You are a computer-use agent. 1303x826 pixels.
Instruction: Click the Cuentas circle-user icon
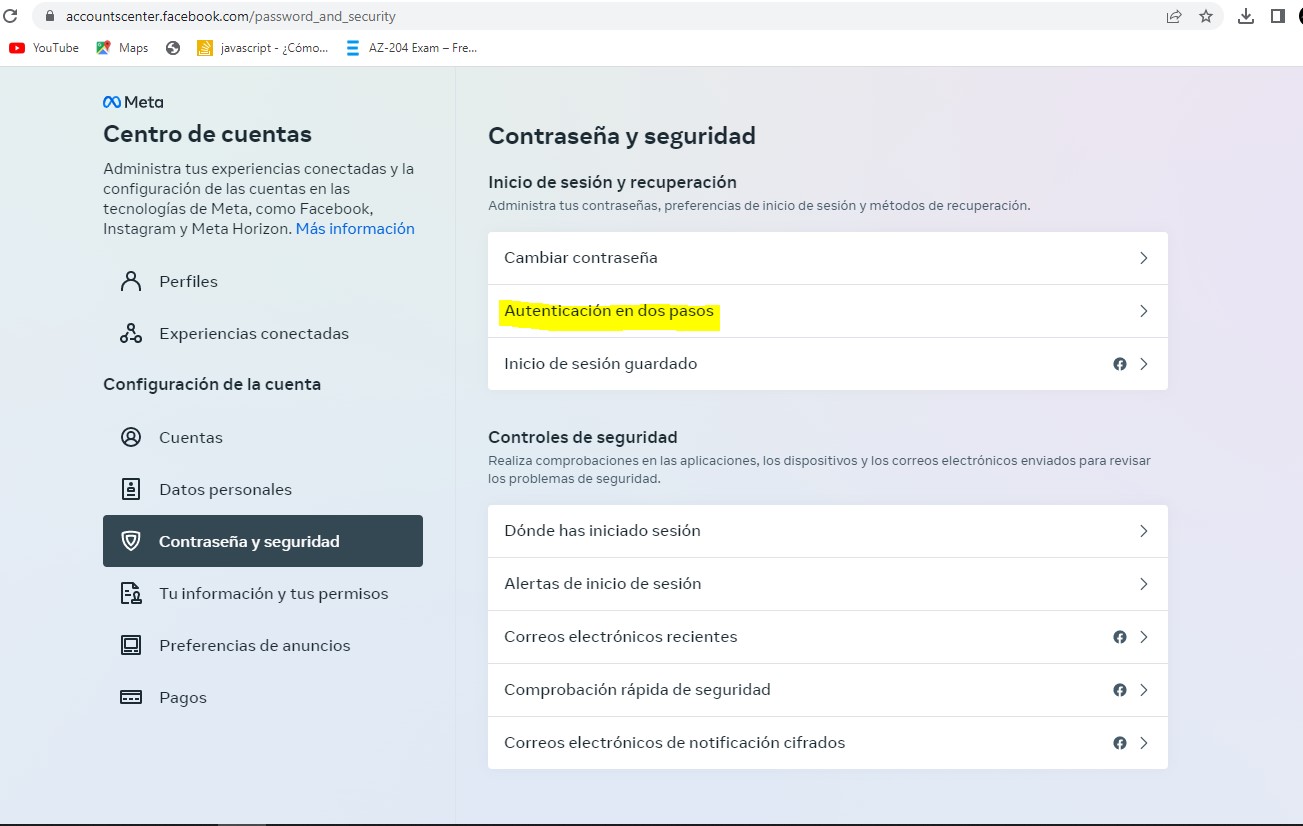pos(131,437)
